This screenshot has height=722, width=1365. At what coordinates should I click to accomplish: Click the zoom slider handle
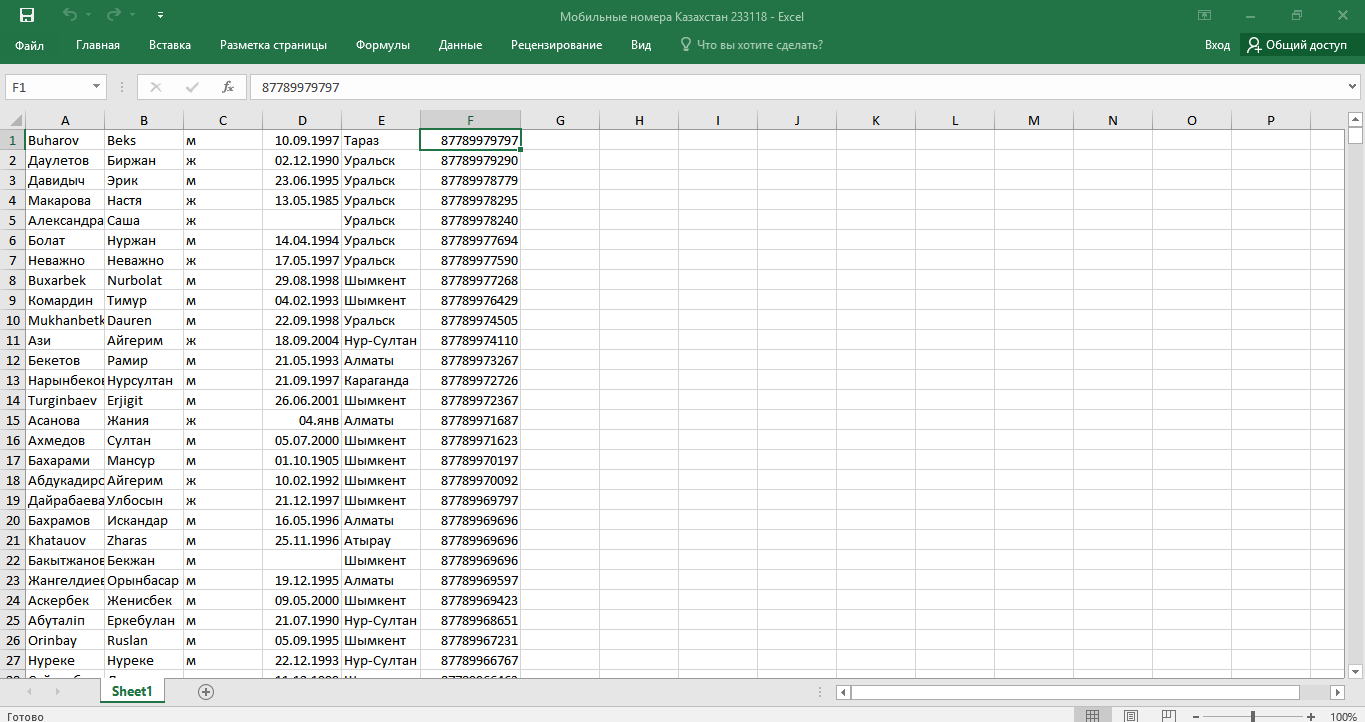(1253, 716)
